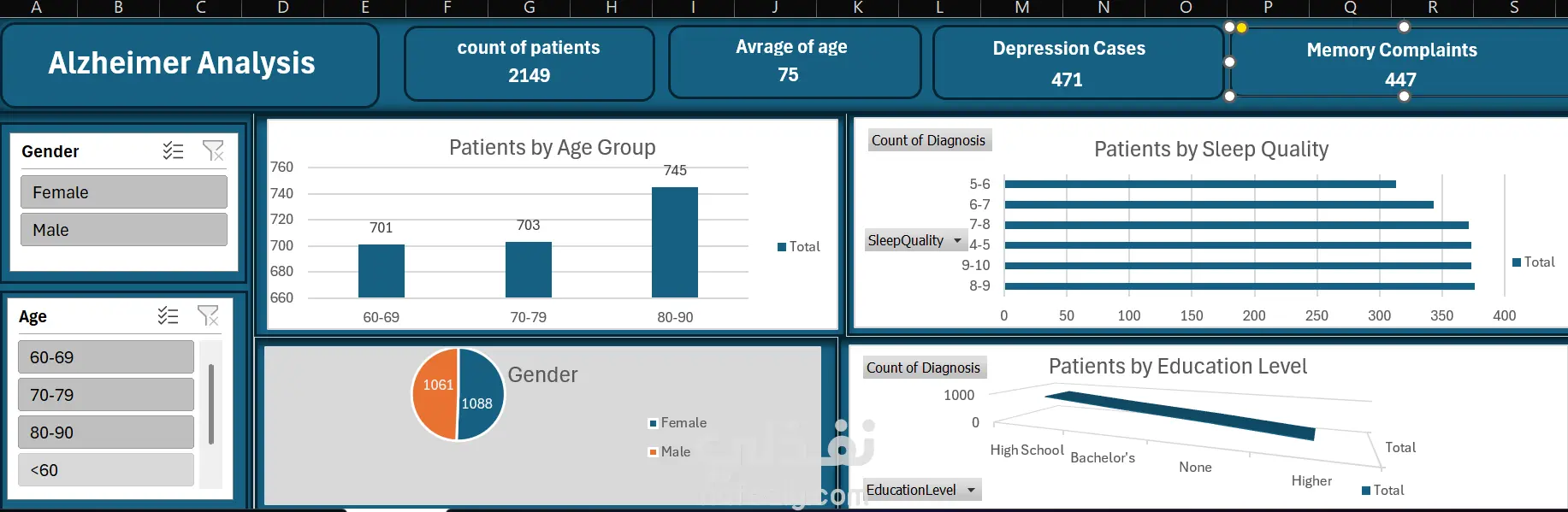Click the 60-69 bar in age chart
The image size is (1568, 512).
tap(382, 272)
